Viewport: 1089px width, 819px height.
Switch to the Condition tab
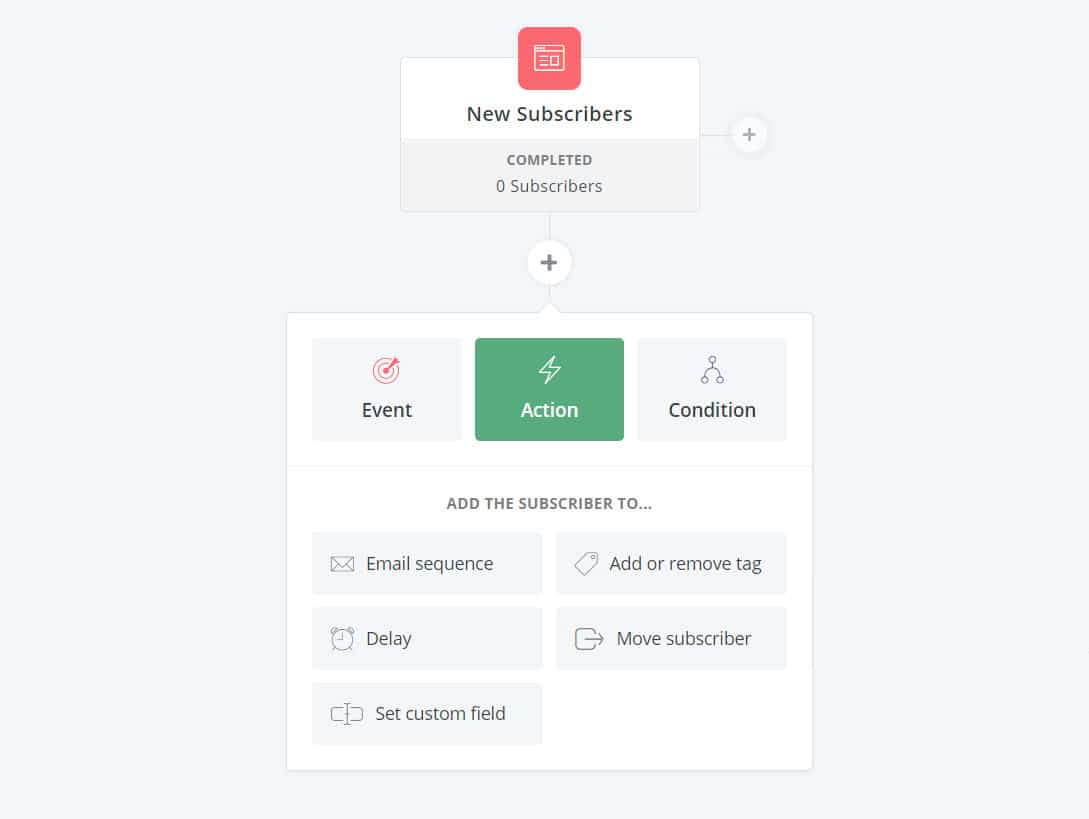[712, 390]
